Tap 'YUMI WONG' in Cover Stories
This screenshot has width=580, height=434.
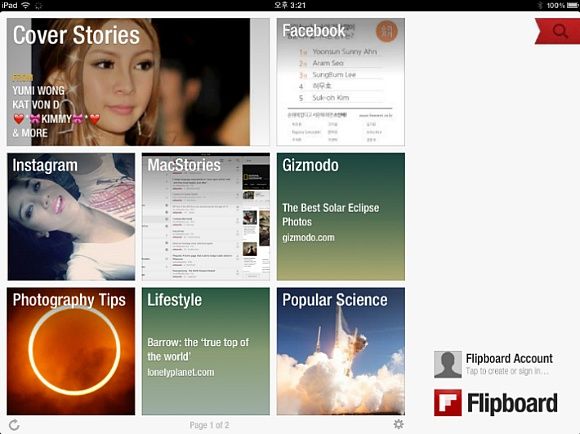[38, 90]
